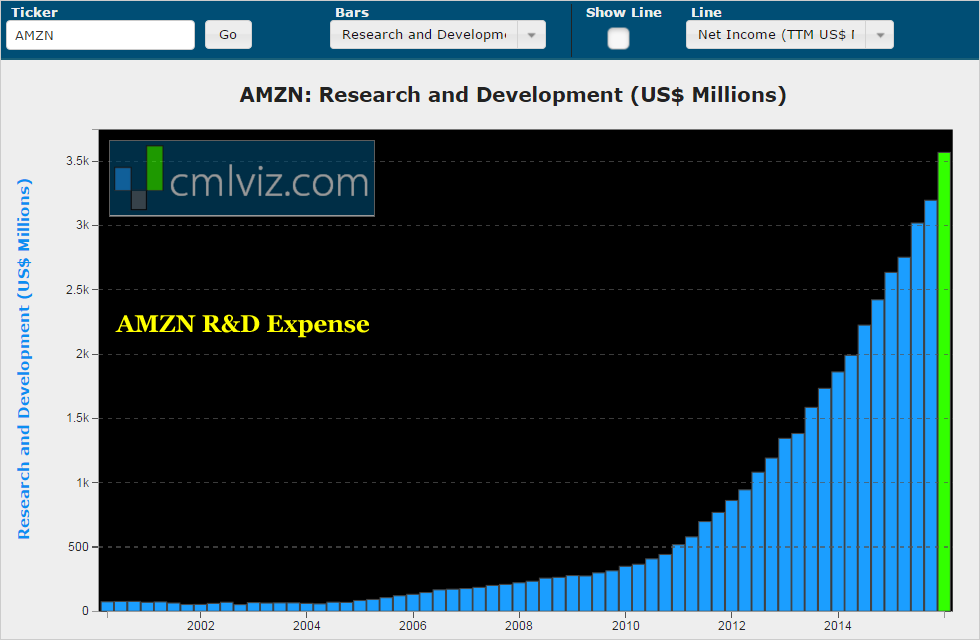The height and width of the screenshot is (640, 980).
Task: Click the "2014" x-axis year label
Action: 838,626
